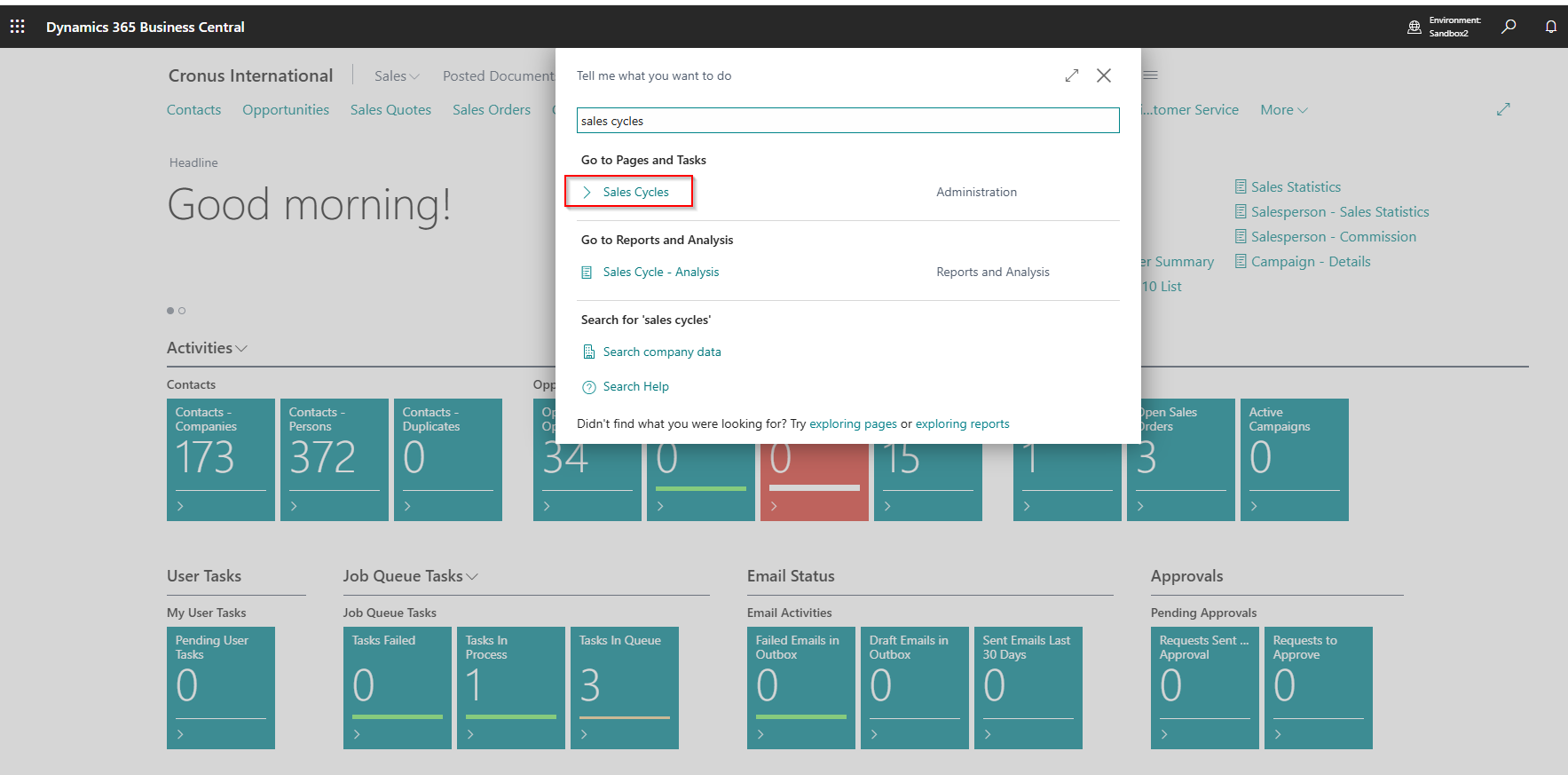This screenshot has width=1568, height=775.
Task: Click the Cronus International company name
Action: (x=251, y=75)
